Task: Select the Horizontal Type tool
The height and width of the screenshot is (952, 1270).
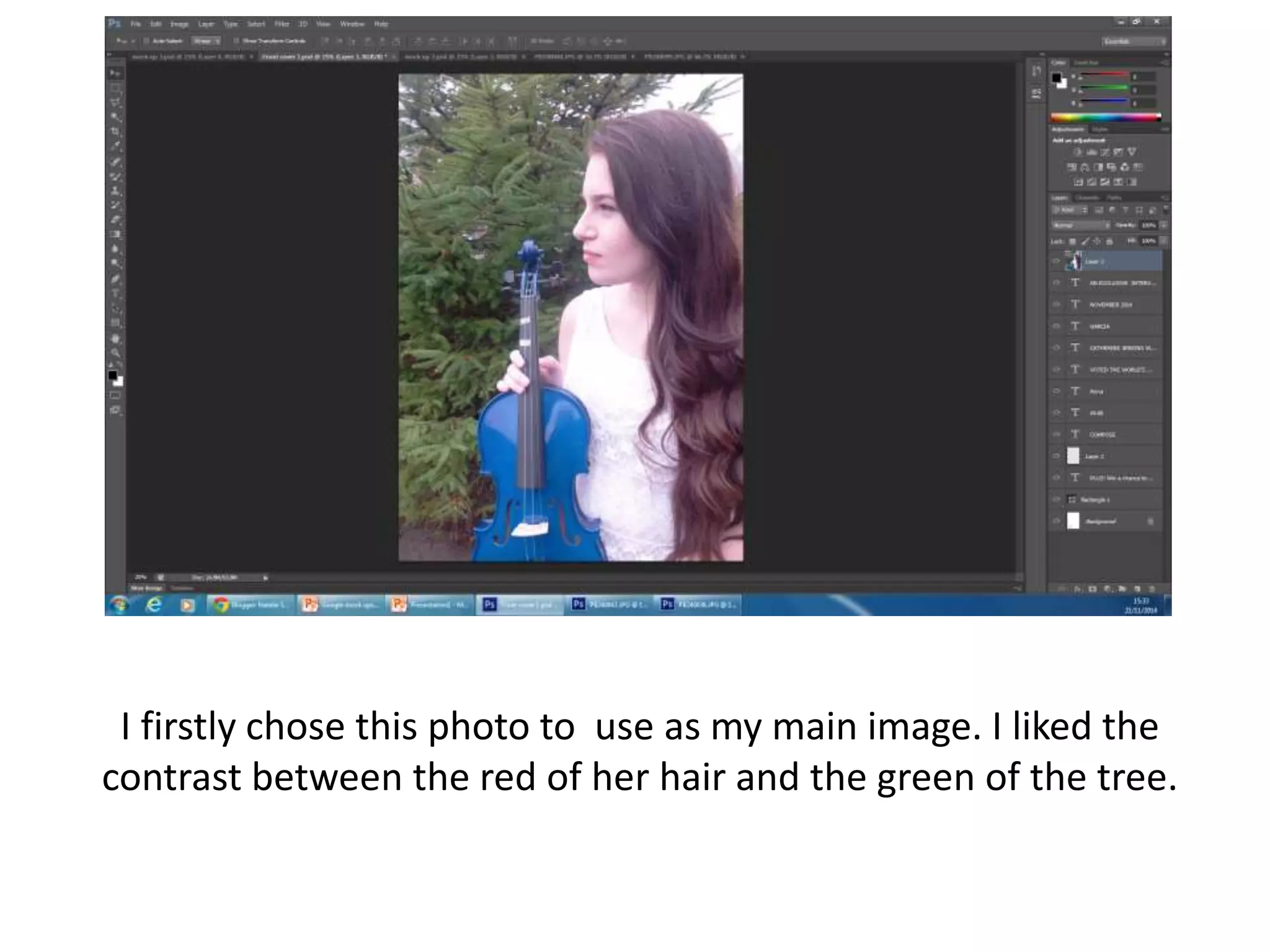Action: (115, 293)
